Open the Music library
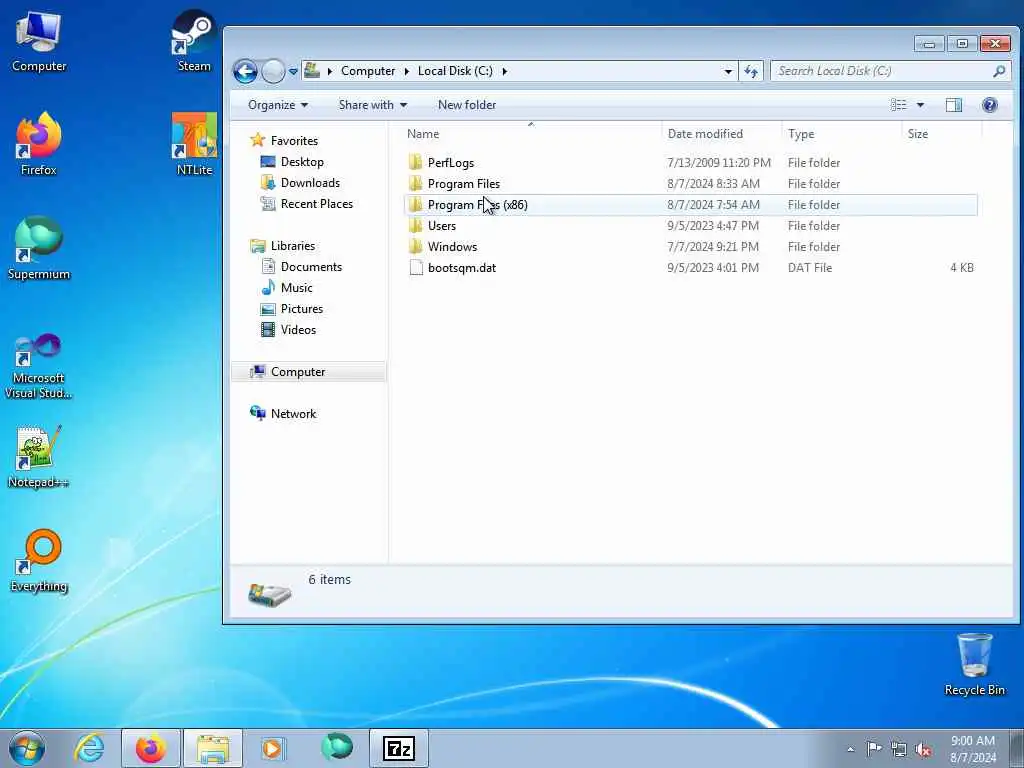 point(287,288)
